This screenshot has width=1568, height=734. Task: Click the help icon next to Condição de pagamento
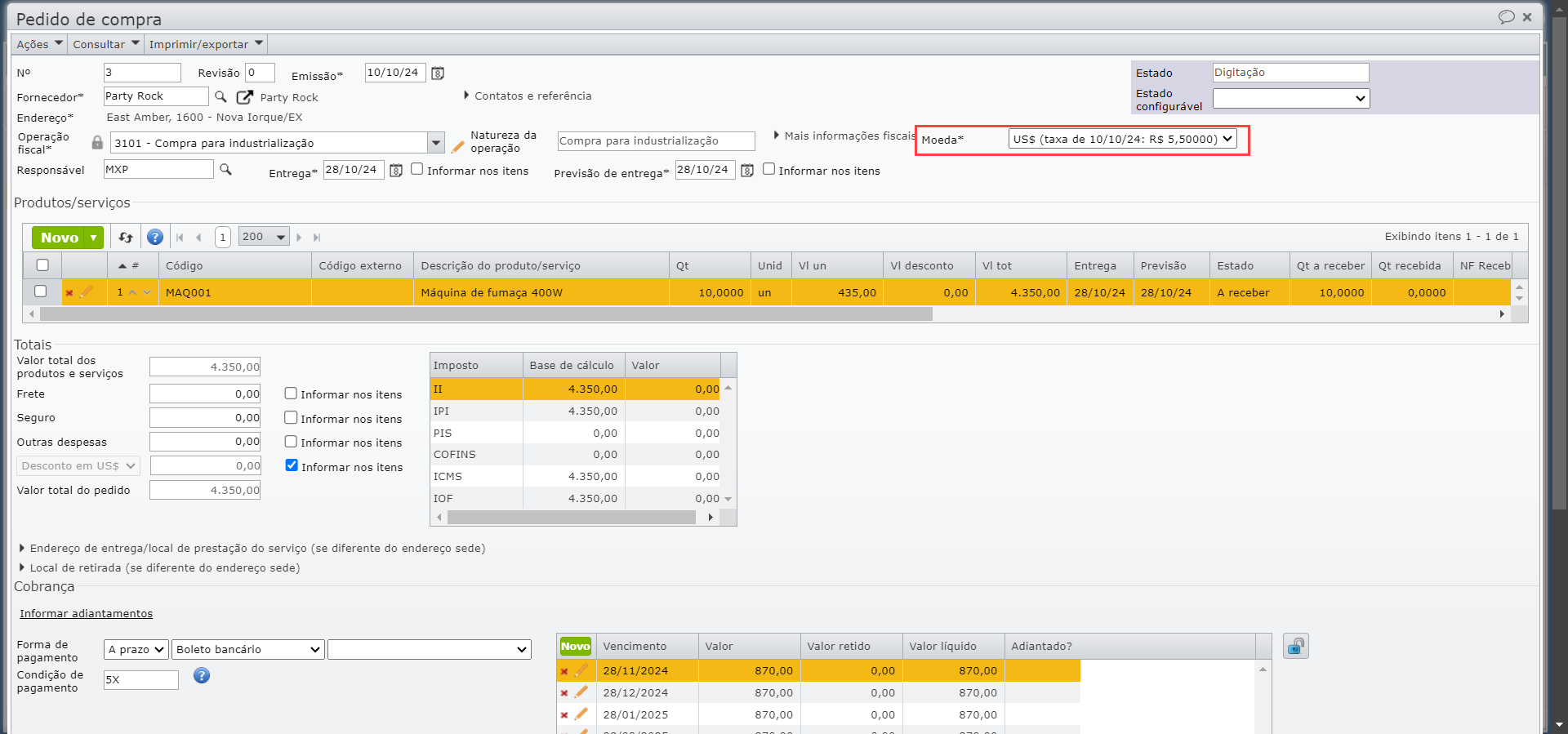pyautogui.click(x=202, y=676)
